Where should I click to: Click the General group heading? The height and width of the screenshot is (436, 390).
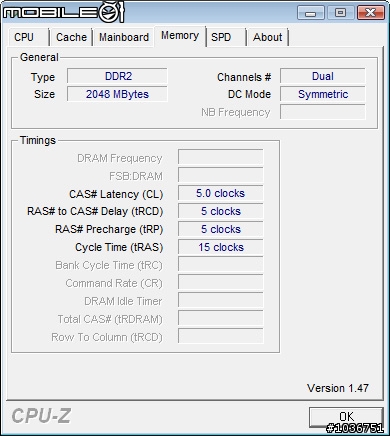(x=39, y=57)
